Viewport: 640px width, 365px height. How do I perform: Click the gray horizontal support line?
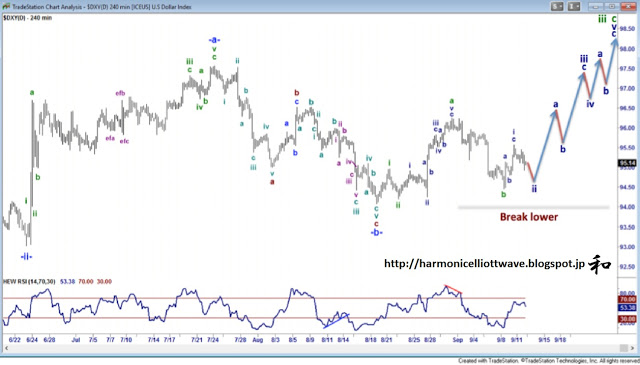pos(533,207)
